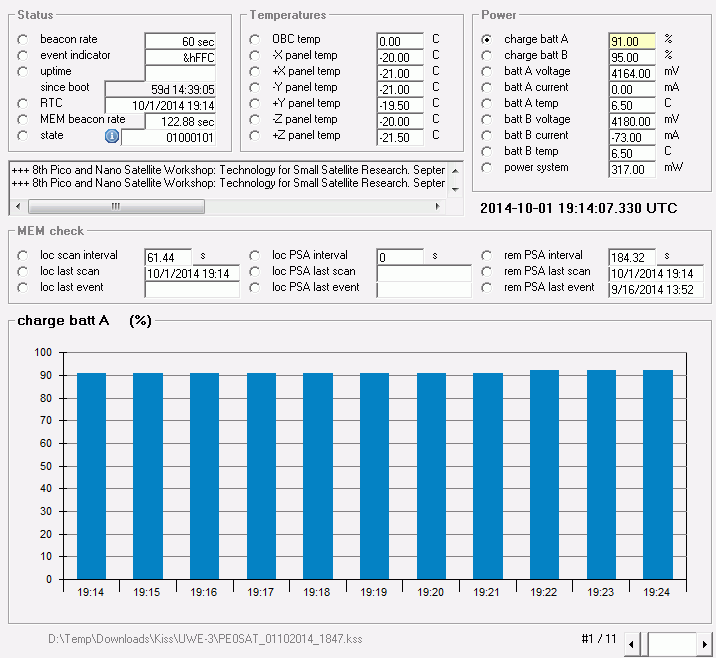Click the loc scan interval 61.44 field
716x658 pixels.
[168, 258]
